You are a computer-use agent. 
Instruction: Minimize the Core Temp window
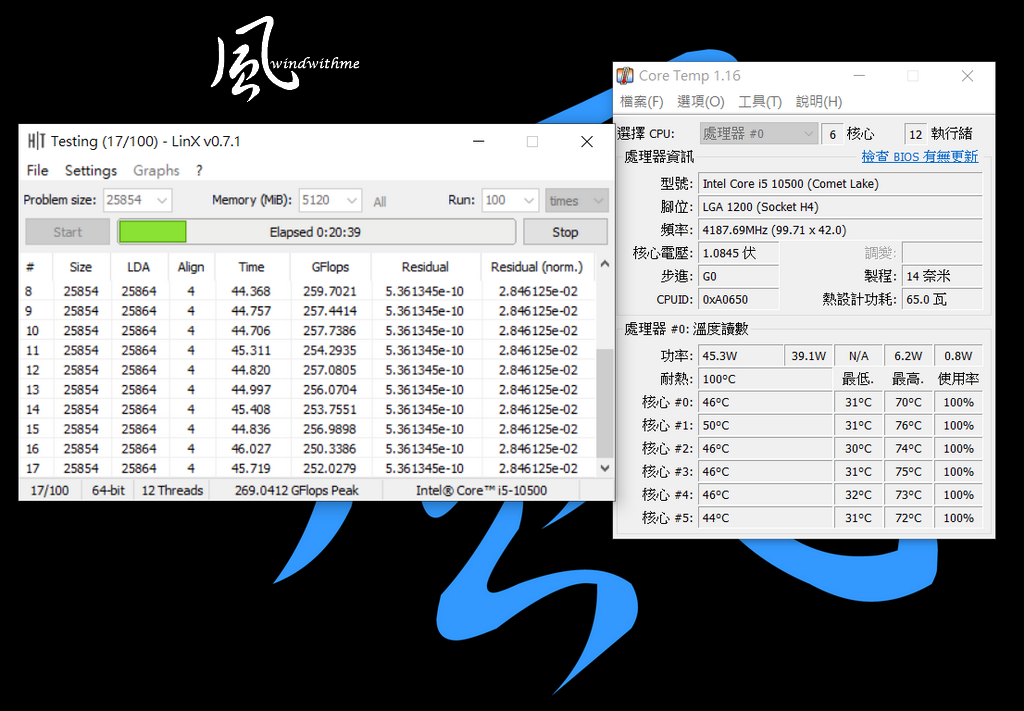coord(859,76)
